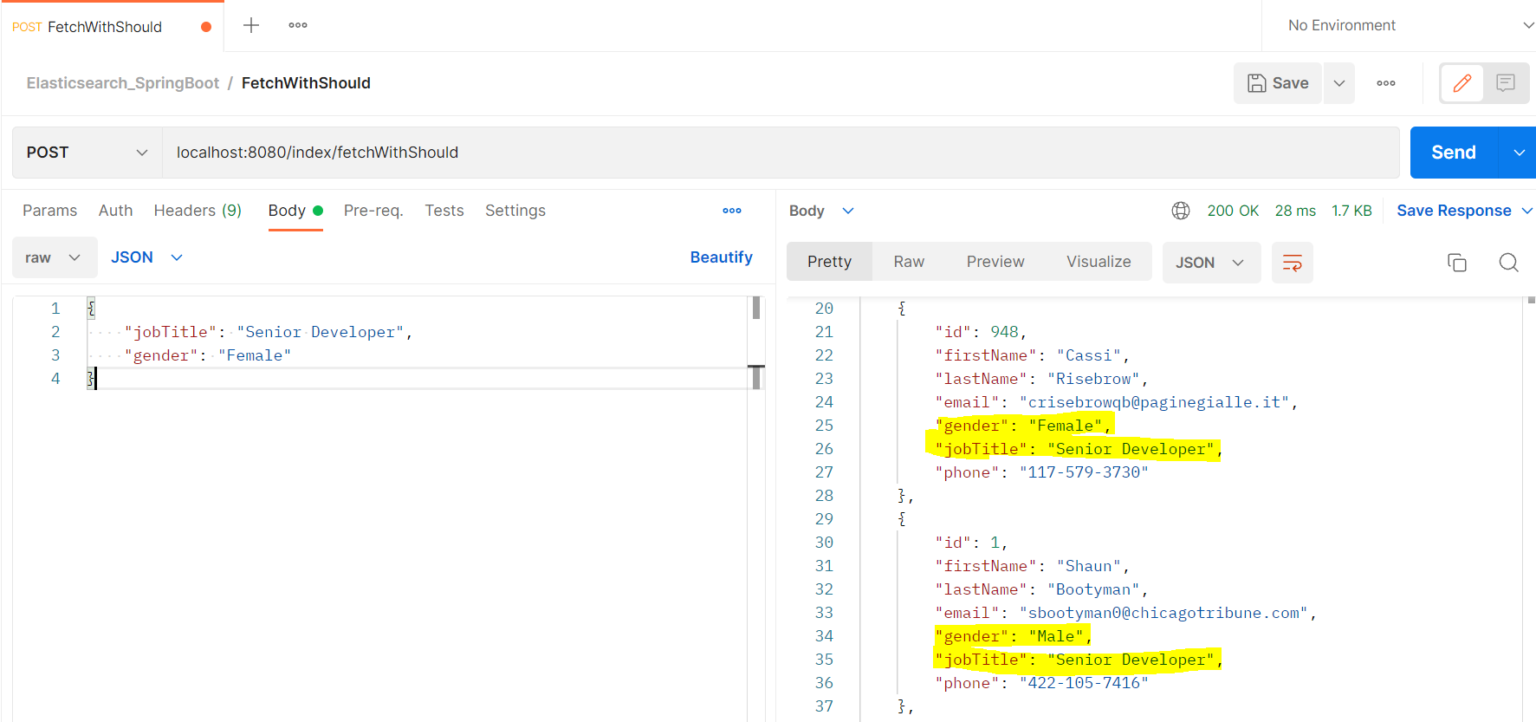Switch to the Raw response view
The width and height of the screenshot is (1536, 722).
[908, 261]
